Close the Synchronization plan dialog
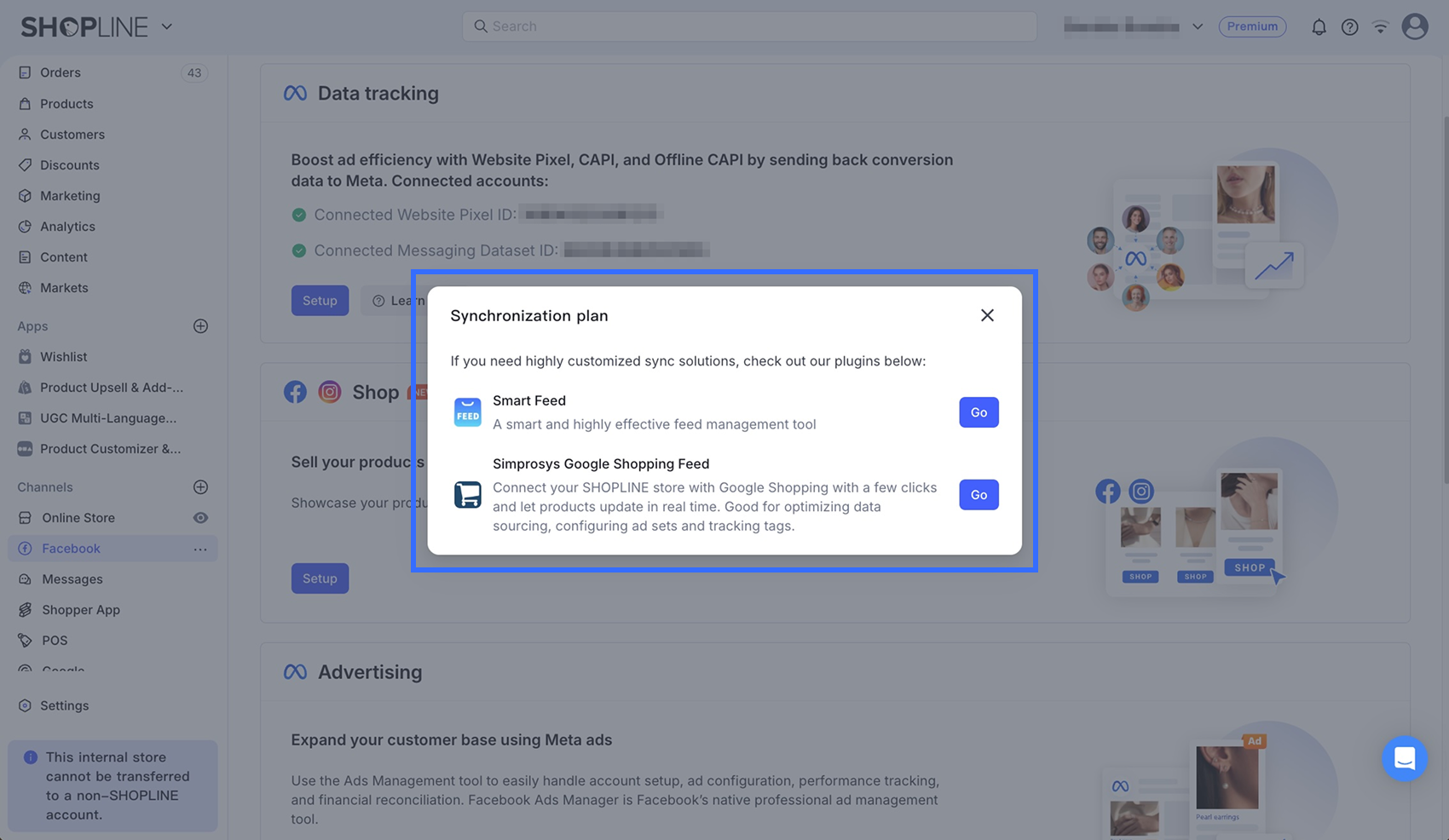 click(987, 315)
